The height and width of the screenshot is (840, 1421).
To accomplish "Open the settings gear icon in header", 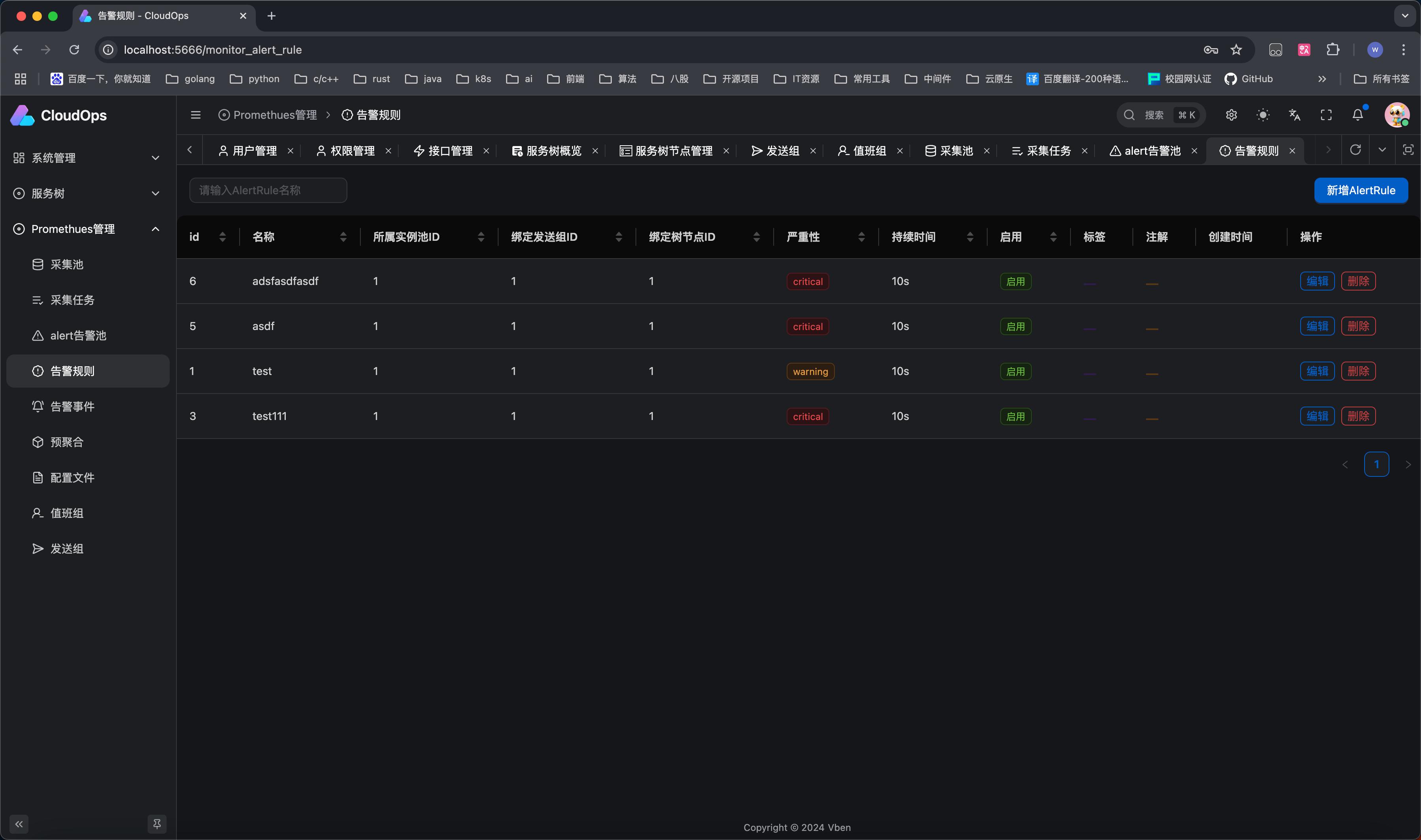I will 1232,115.
